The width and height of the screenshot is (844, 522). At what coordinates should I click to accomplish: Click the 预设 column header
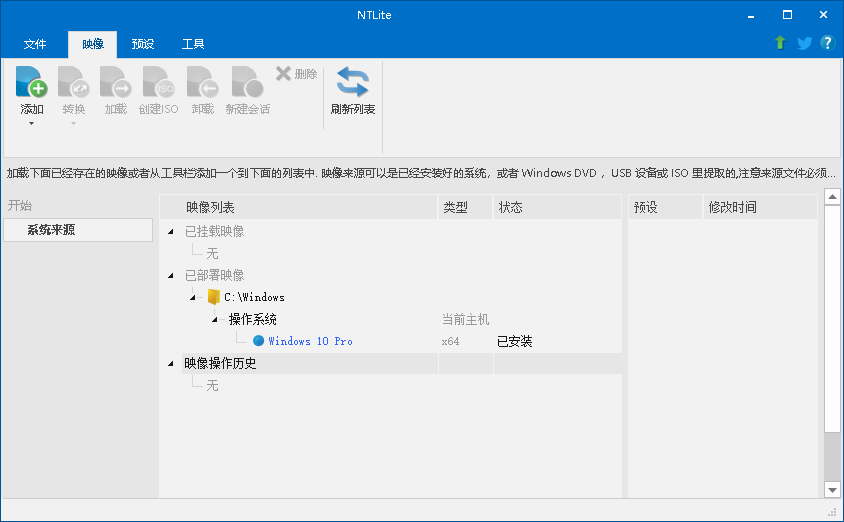pos(665,207)
